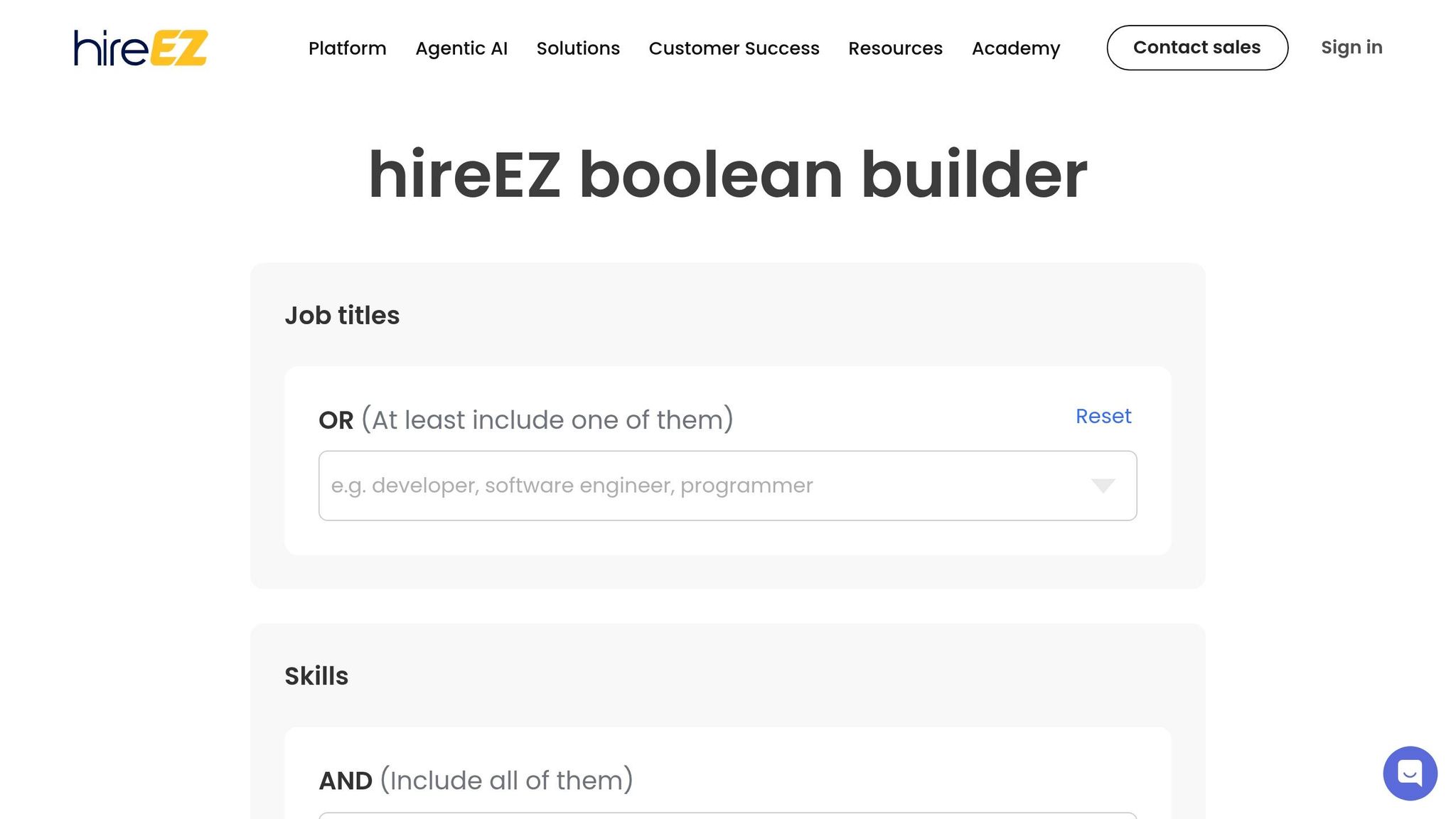Screen dimensions: 1456x819
Task: Click the hireEZ logo
Action: click(x=139, y=48)
